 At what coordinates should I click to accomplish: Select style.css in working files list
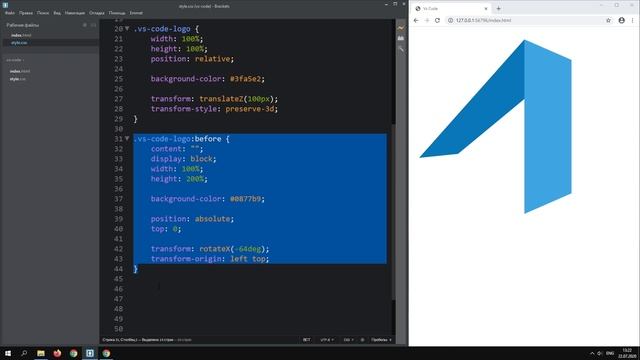click(19, 43)
